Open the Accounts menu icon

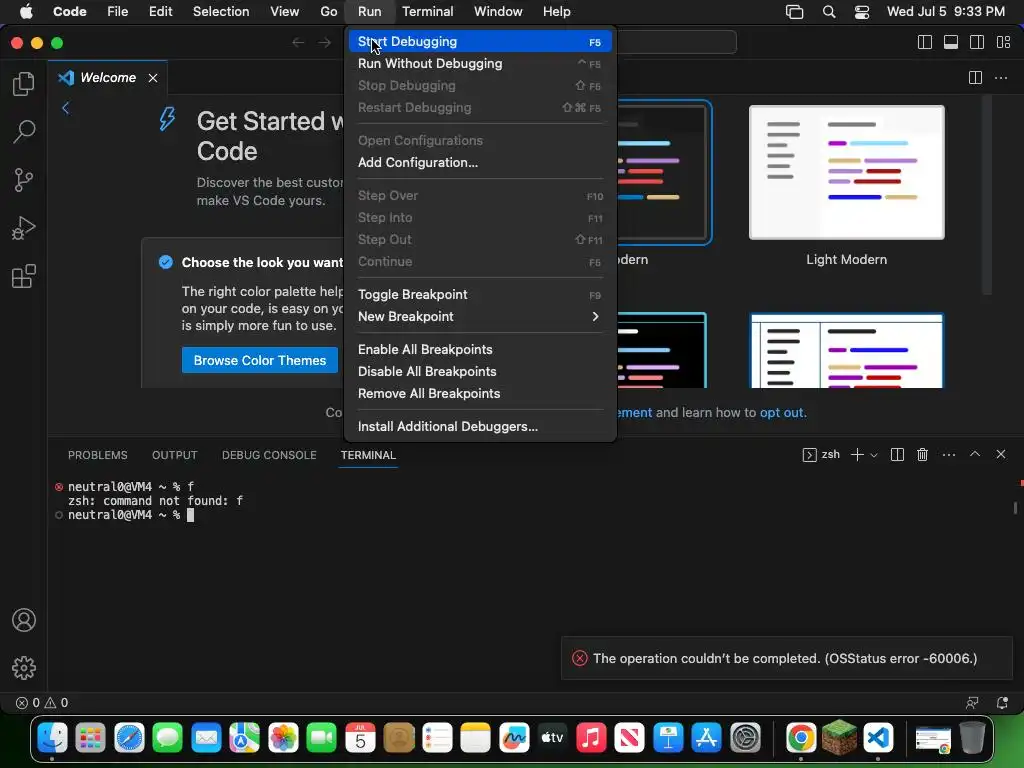pyautogui.click(x=24, y=620)
